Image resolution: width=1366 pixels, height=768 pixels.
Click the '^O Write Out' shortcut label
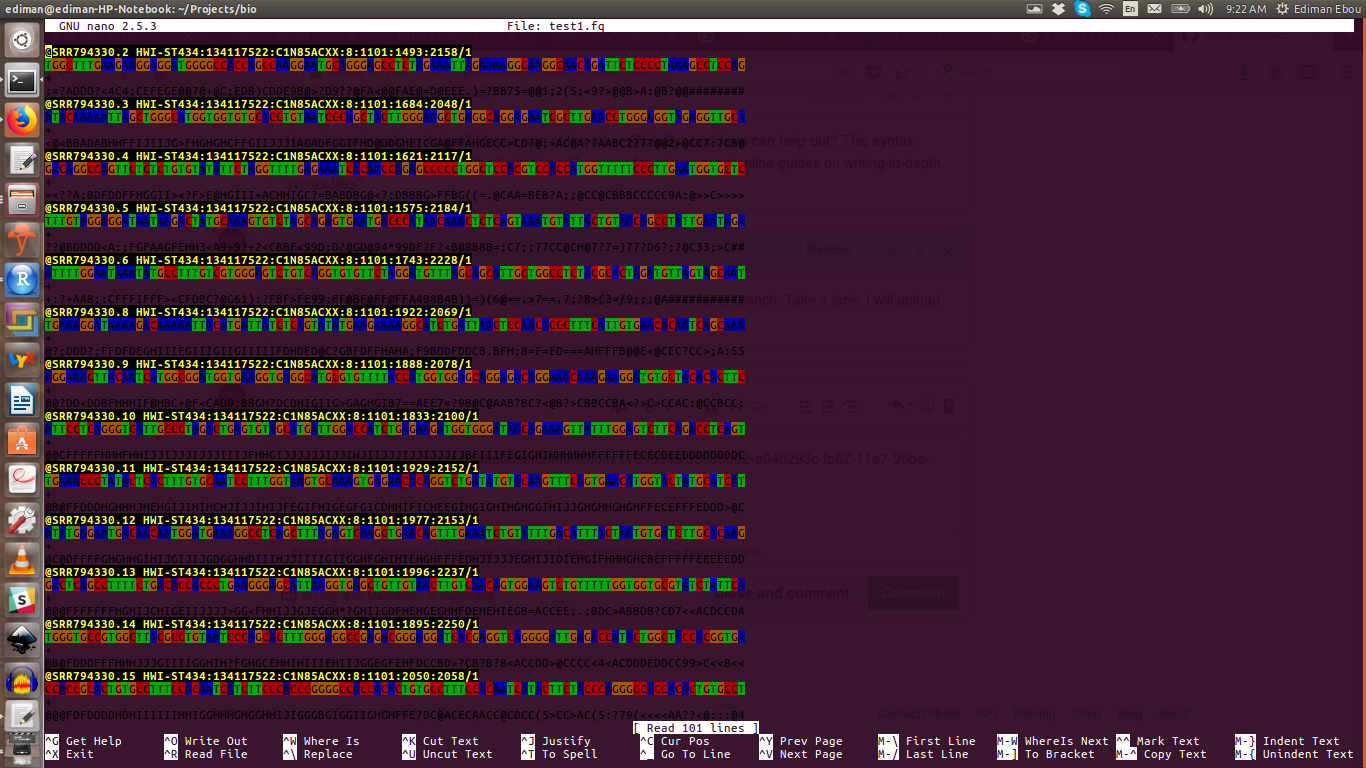(205, 741)
